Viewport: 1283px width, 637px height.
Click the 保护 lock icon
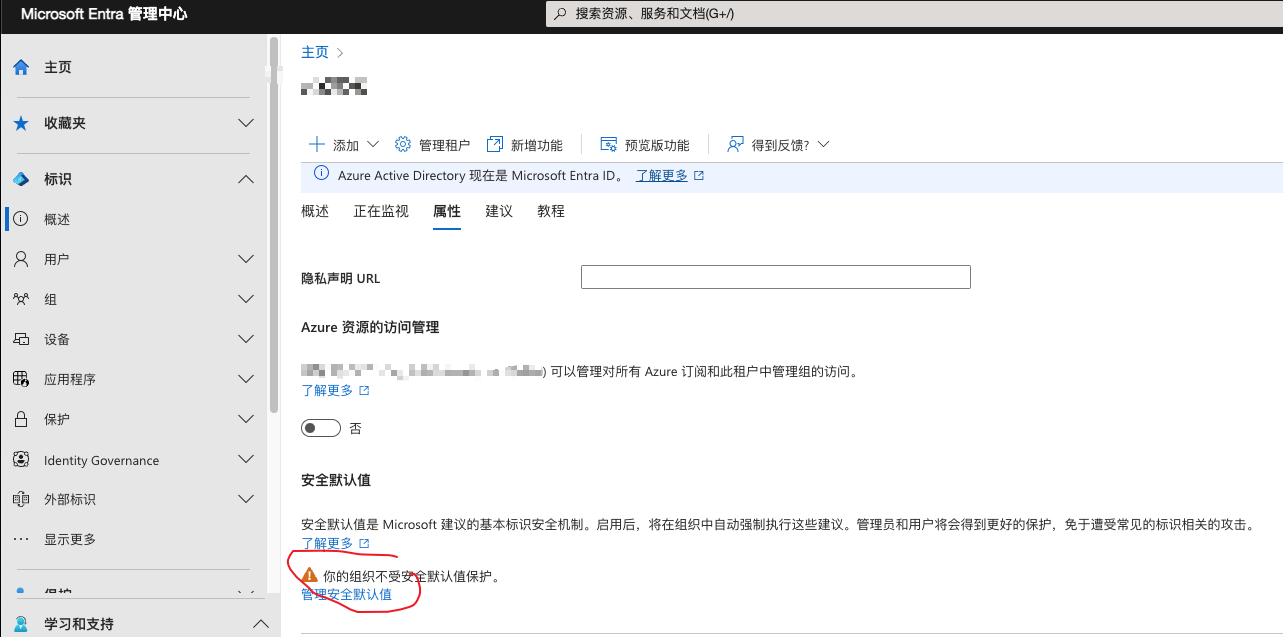pyautogui.click(x=21, y=419)
